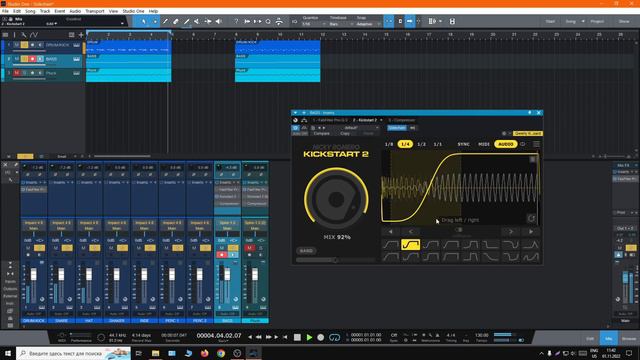This screenshot has height=360, width=640.
Task: Toggle AUDIO trigger mode in Kickstart 2
Action: tap(505, 144)
